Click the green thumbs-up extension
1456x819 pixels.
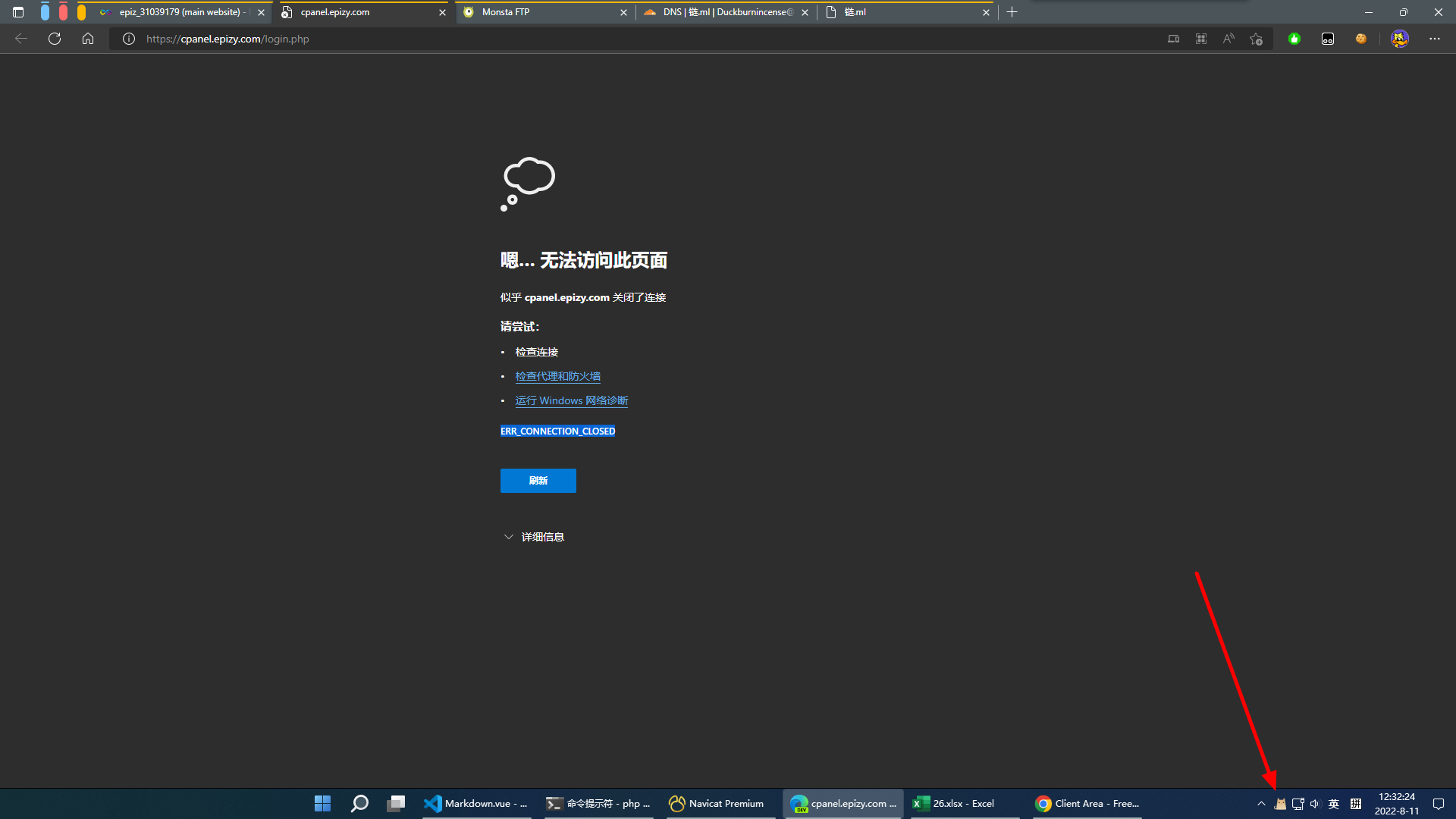tap(1294, 39)
